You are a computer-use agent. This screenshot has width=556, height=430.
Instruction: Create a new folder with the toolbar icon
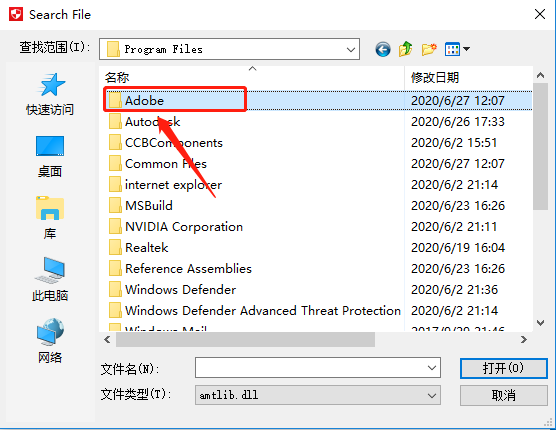429,49
